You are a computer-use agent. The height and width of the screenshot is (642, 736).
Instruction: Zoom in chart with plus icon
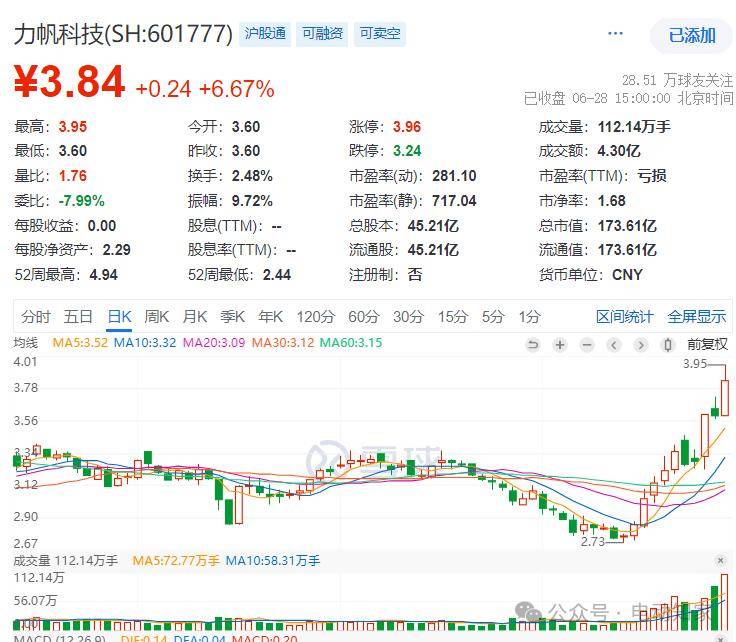point(560,345)
